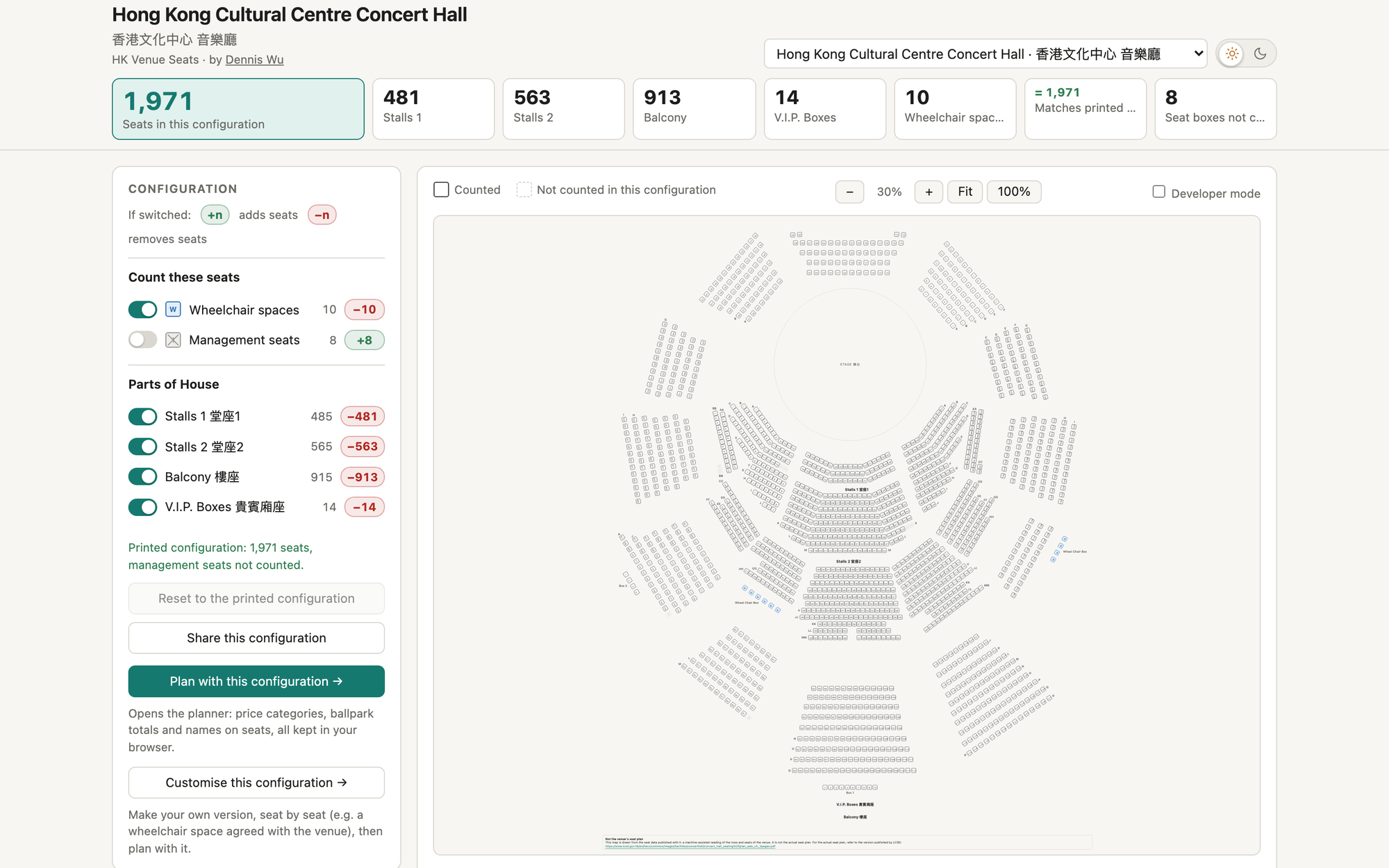The image size is (1389, 868).
Task: Click Share this configuration button
Action: (x=256, y=637)
